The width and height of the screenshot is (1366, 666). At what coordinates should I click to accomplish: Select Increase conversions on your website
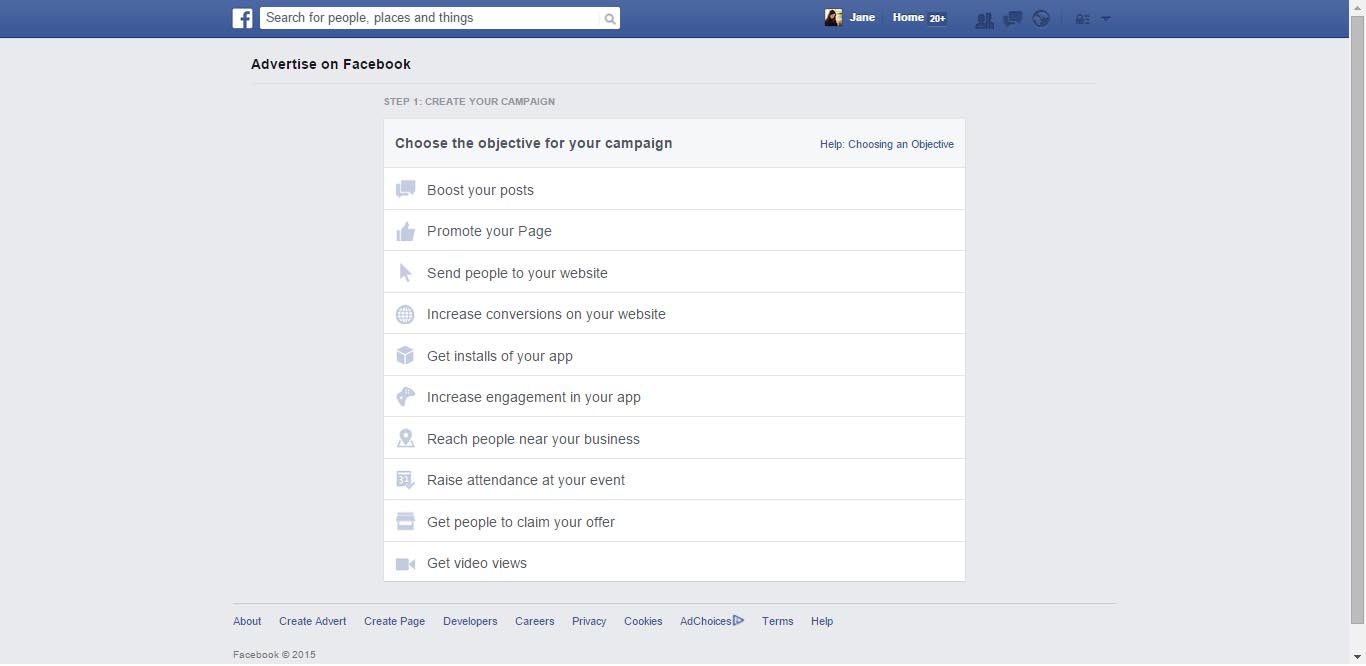674,314
